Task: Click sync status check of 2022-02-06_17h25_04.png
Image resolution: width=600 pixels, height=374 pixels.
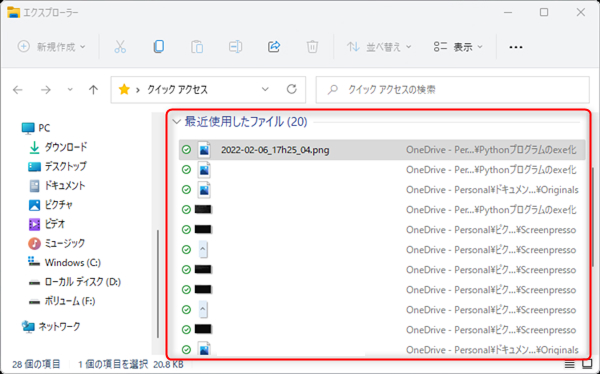Action: [x=186, y=150]
